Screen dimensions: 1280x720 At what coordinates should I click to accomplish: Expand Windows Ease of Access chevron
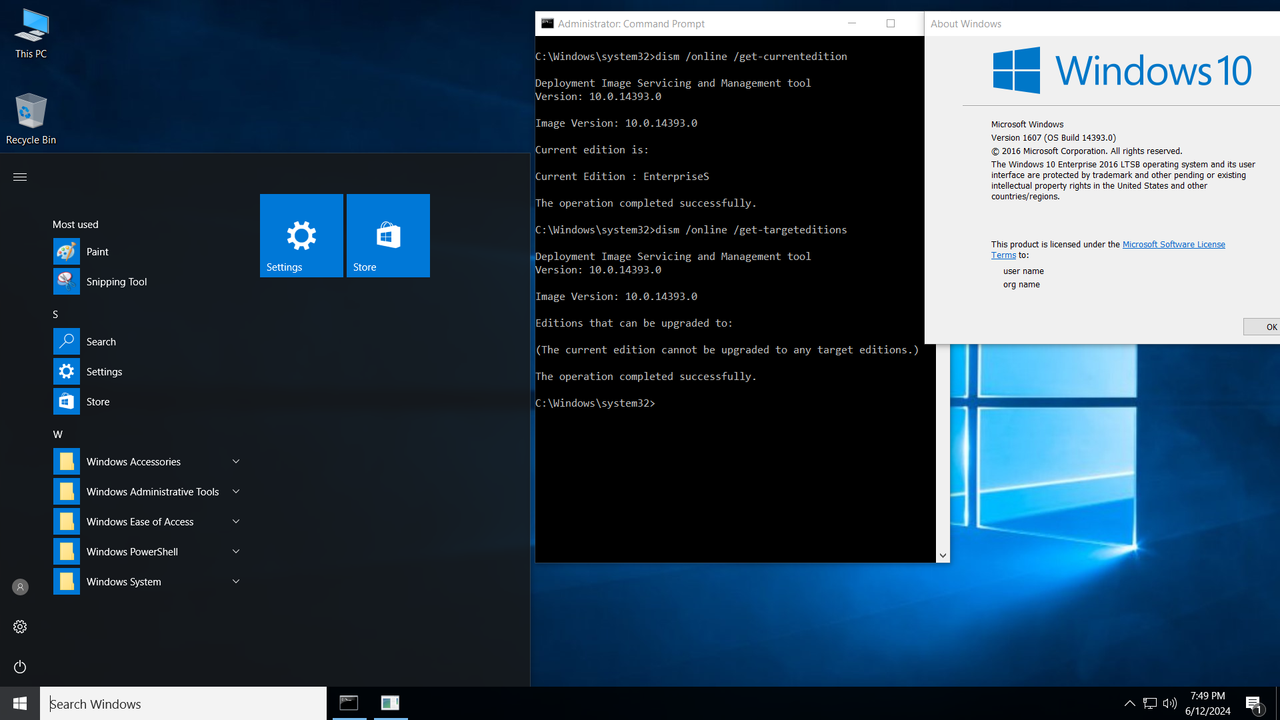(236, 522)
